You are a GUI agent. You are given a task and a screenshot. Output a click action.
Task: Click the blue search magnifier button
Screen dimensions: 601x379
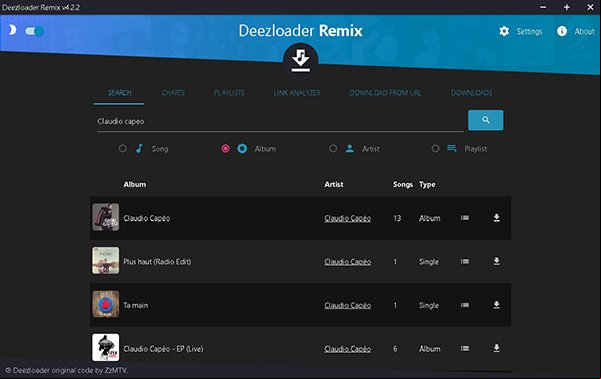486,120
